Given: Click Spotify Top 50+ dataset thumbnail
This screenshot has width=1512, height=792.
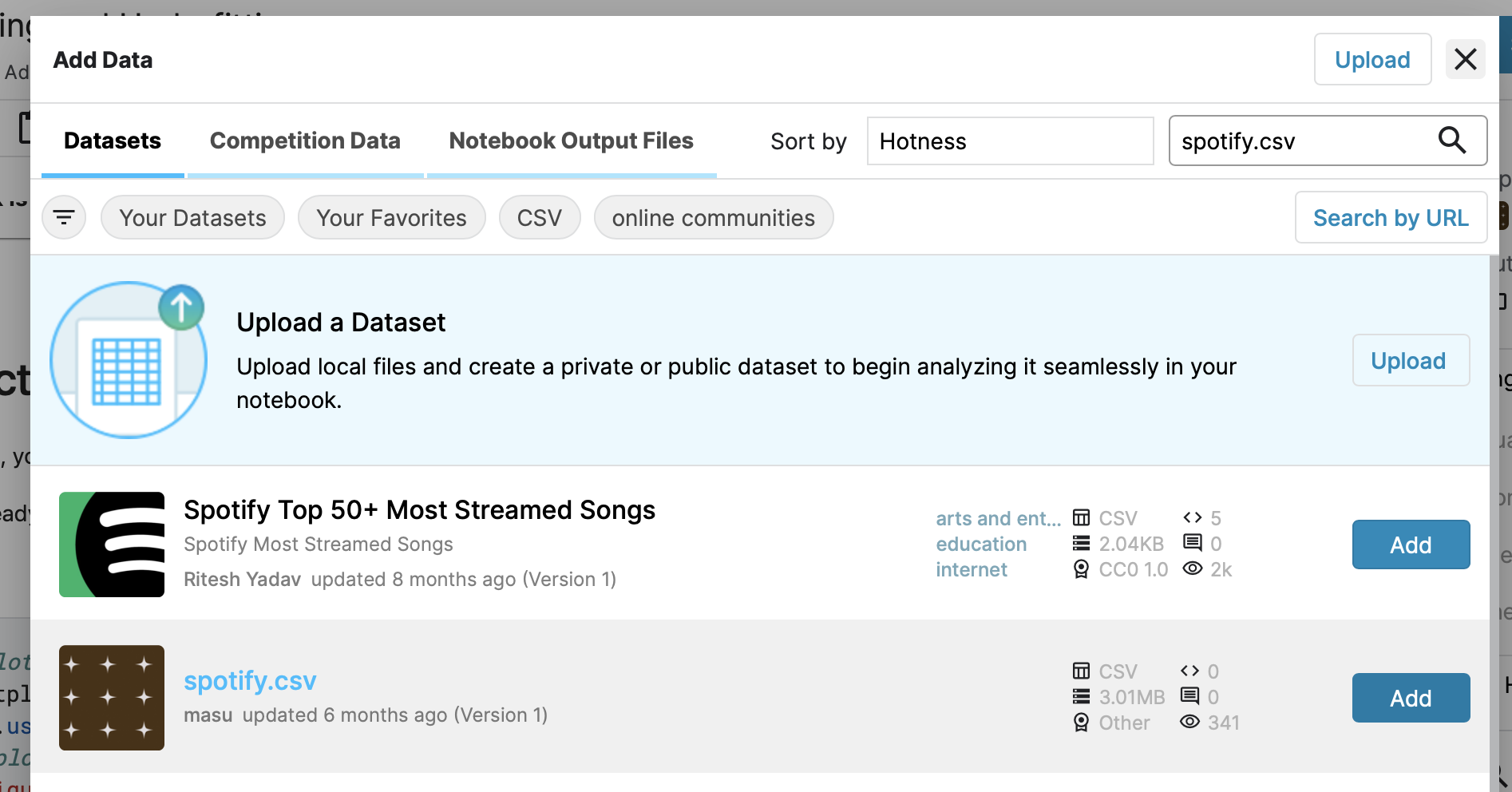Looking at the screenshot, I should (x=112, y=544).
